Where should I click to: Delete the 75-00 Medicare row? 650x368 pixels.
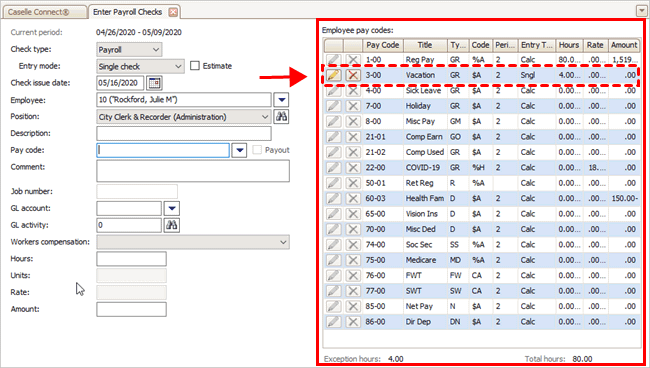353,260
